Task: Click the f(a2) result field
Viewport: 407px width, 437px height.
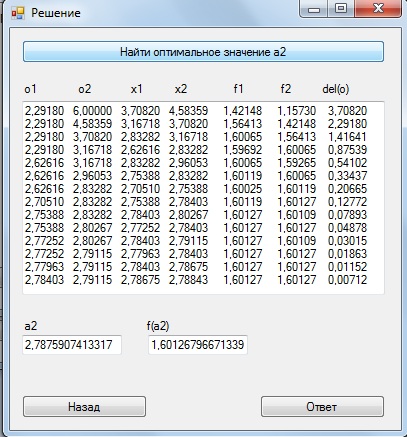Action: click(x=198, y=345)
